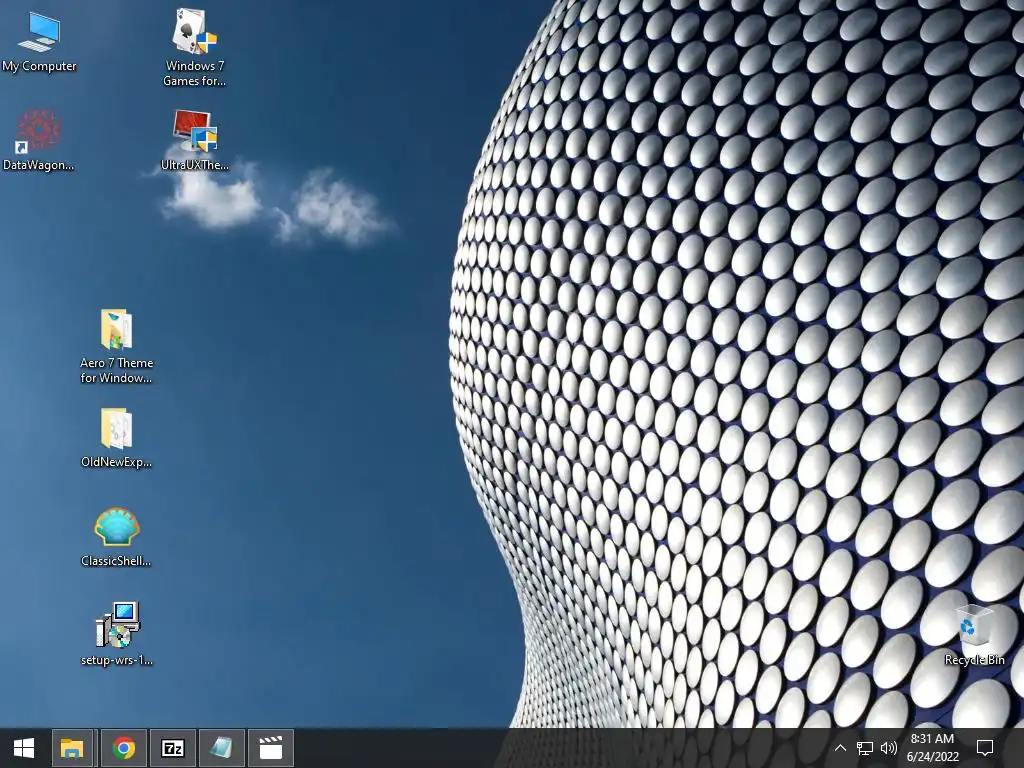
Task: Open File Explorer from the taskbar
Action: click(74, 748)
